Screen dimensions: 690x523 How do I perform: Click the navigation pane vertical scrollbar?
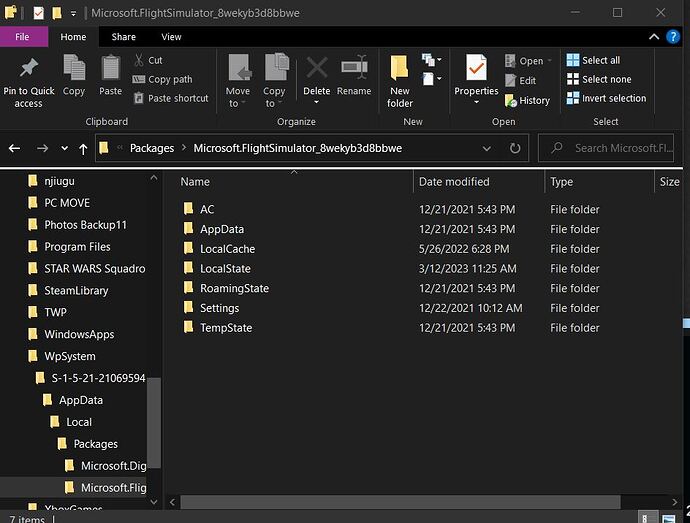pos(154,423)
